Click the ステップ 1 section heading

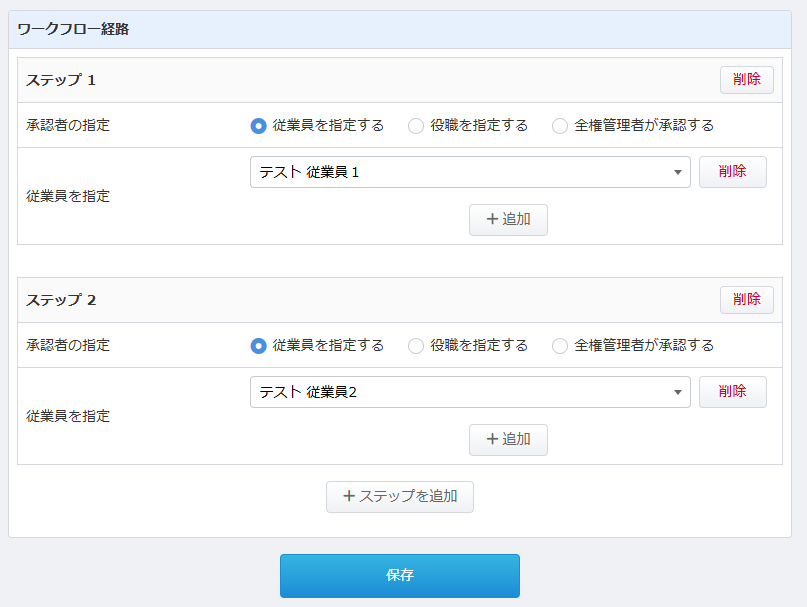(x=61, y=80)
